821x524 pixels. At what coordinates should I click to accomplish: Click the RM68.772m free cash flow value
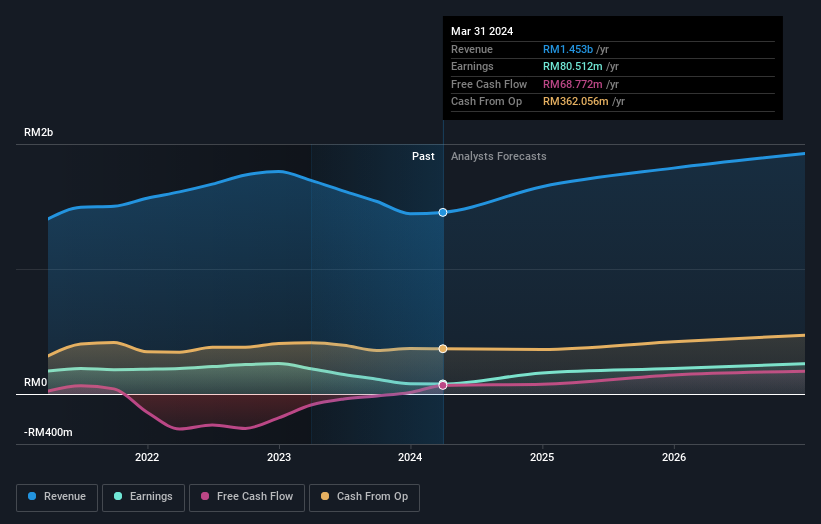coord(573,84)
